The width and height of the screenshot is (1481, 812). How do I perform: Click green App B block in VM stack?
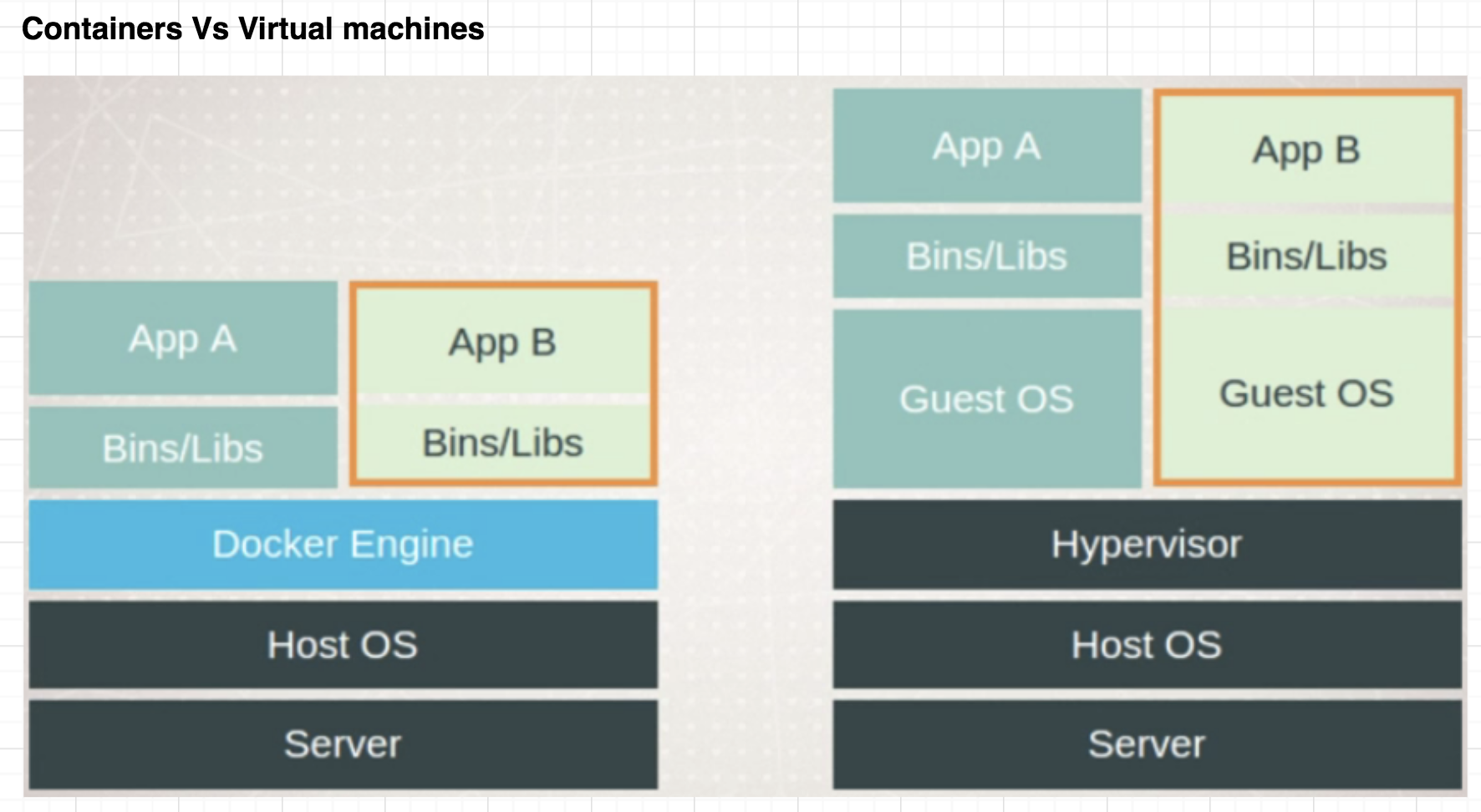click(1307, 150)
